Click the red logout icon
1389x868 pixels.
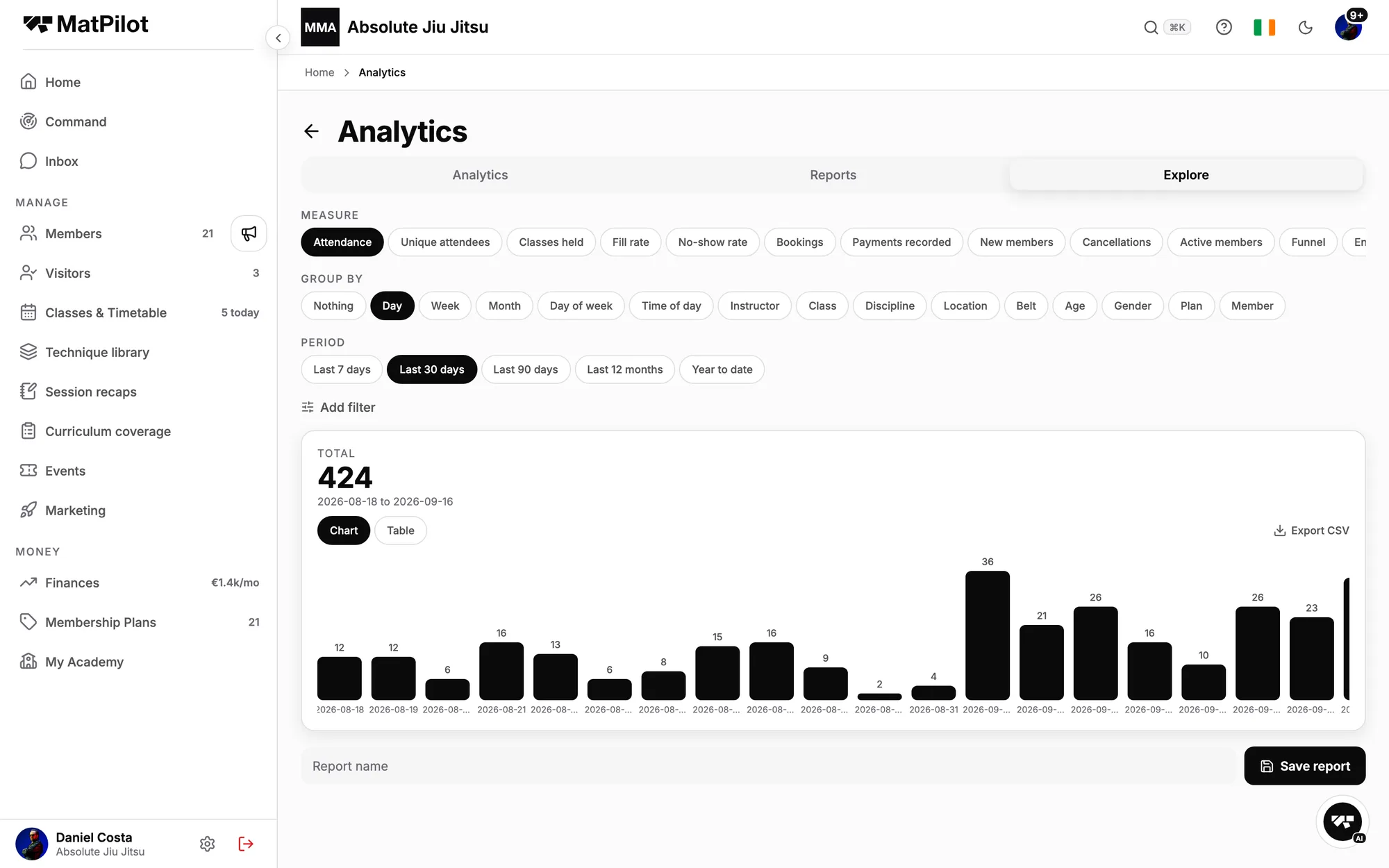(x=246, y=844)
